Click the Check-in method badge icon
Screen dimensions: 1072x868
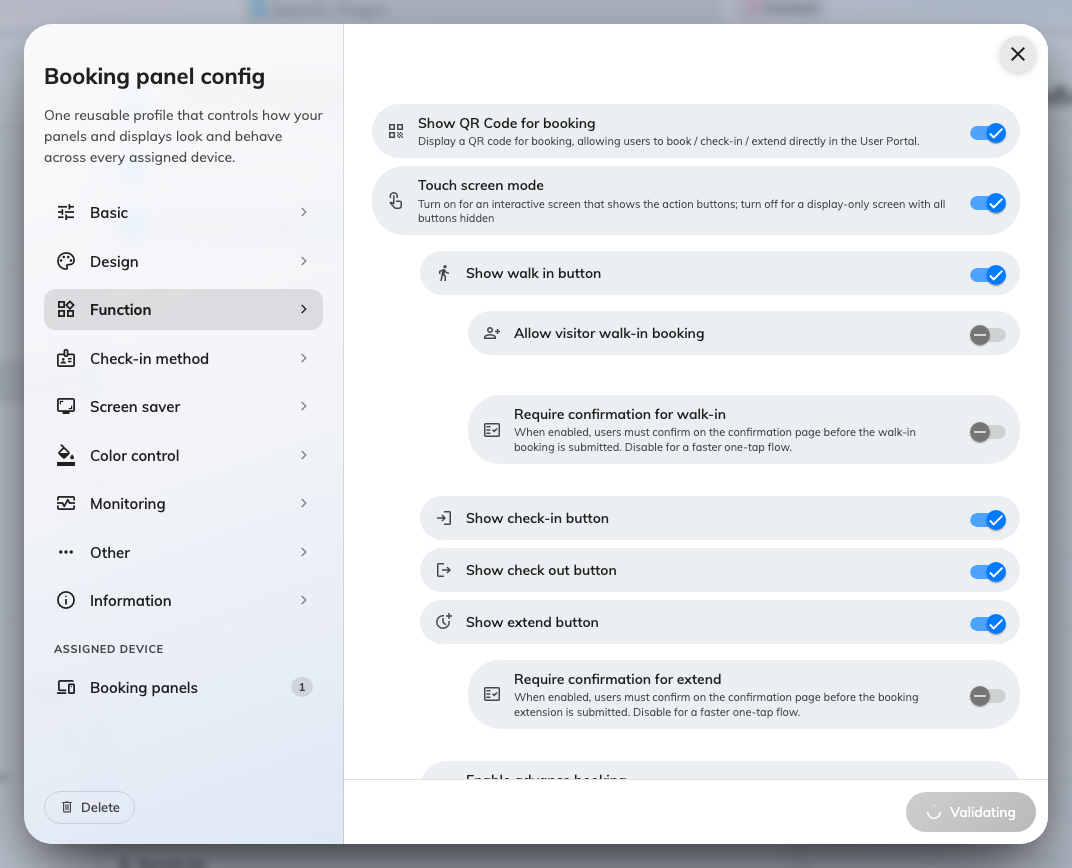point(66,358)
